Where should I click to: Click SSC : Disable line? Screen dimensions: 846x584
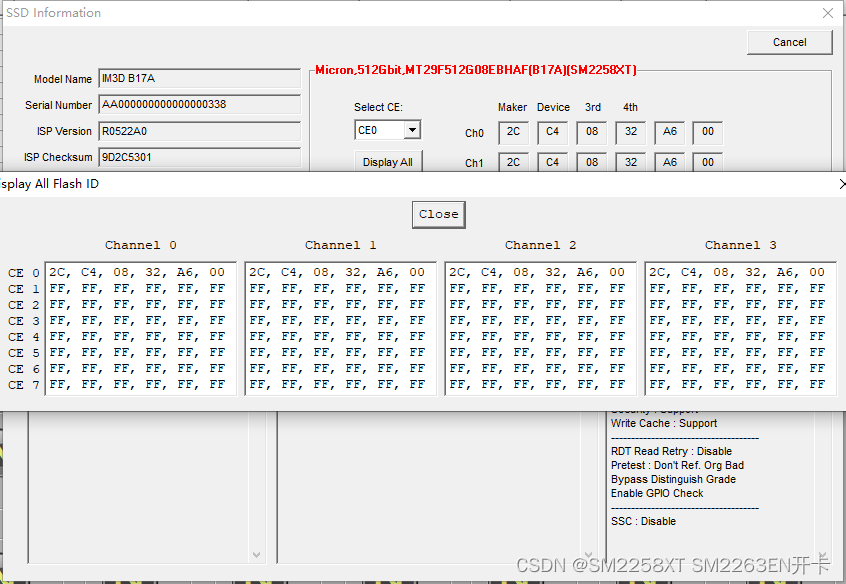coord(643,522)
